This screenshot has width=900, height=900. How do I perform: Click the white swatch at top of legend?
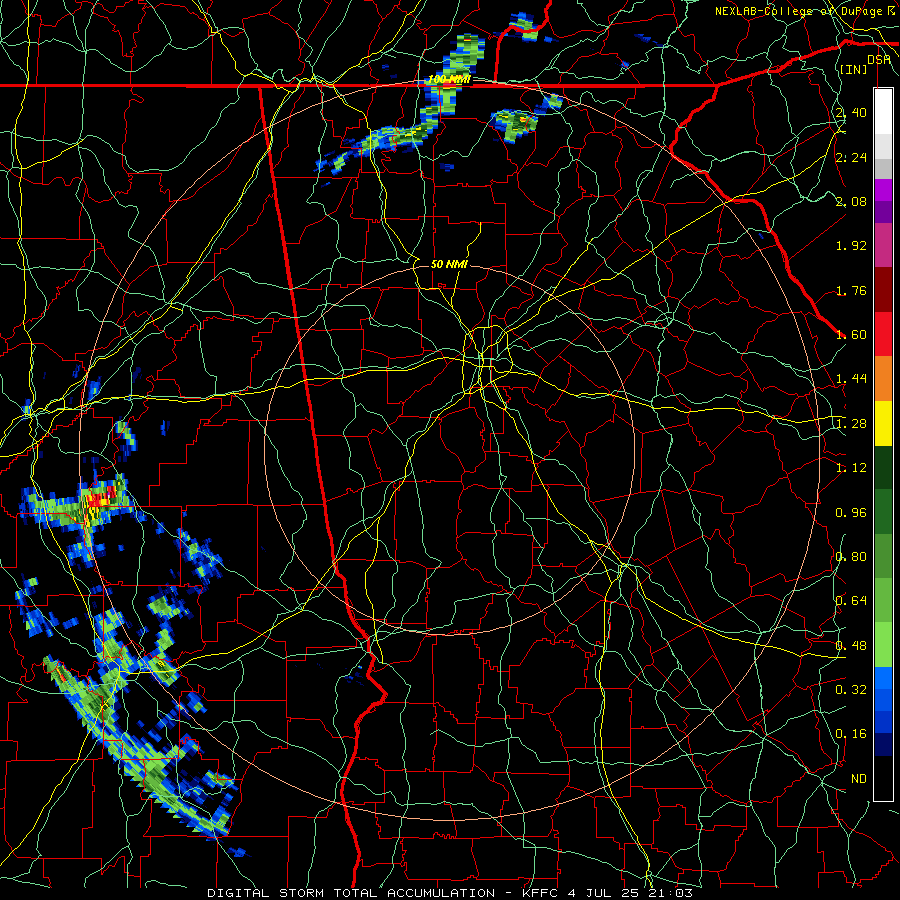[x=883, y=111]
